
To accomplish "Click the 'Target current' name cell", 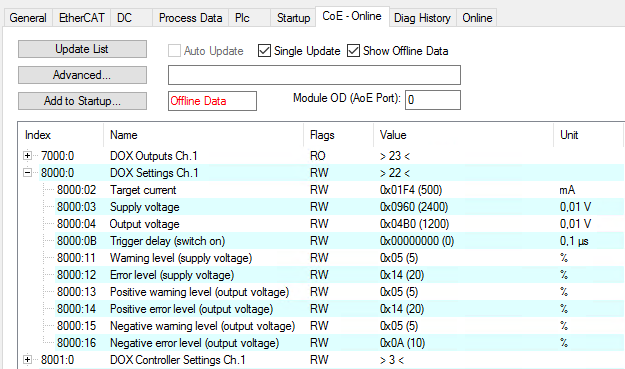I will click(x=143, y=190).
